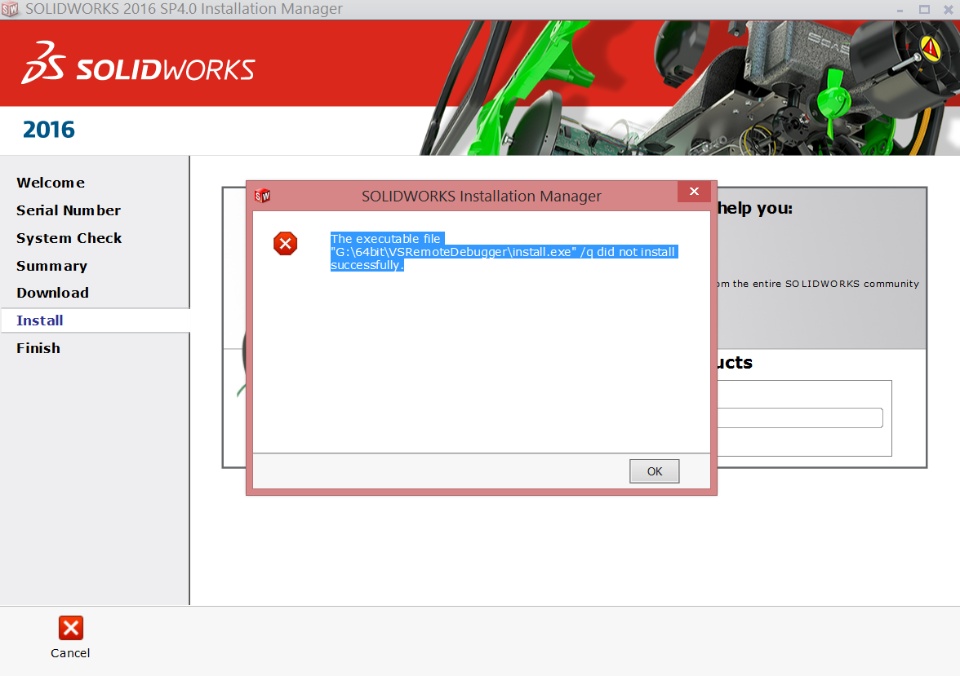Viewport: 960px width, 676px height.
Task: Maximize the Installation Manager window
Action: 924,9
